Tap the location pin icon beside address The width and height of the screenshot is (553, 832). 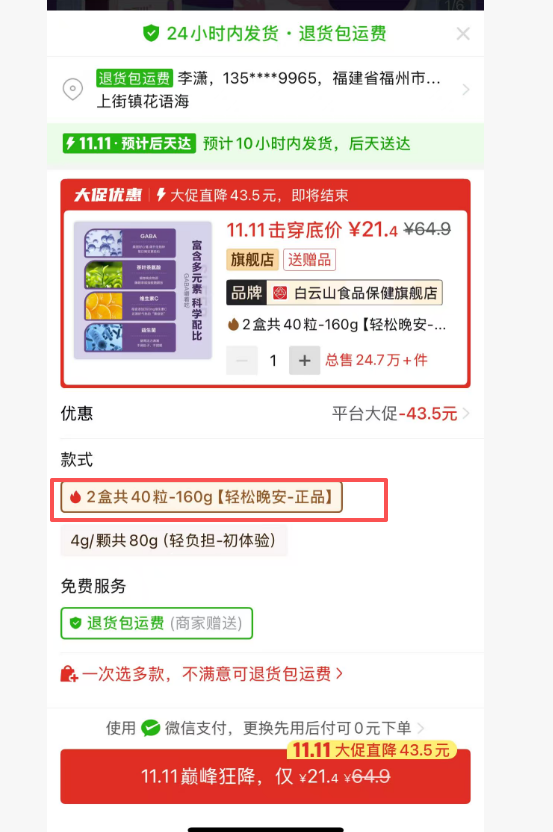73,89
